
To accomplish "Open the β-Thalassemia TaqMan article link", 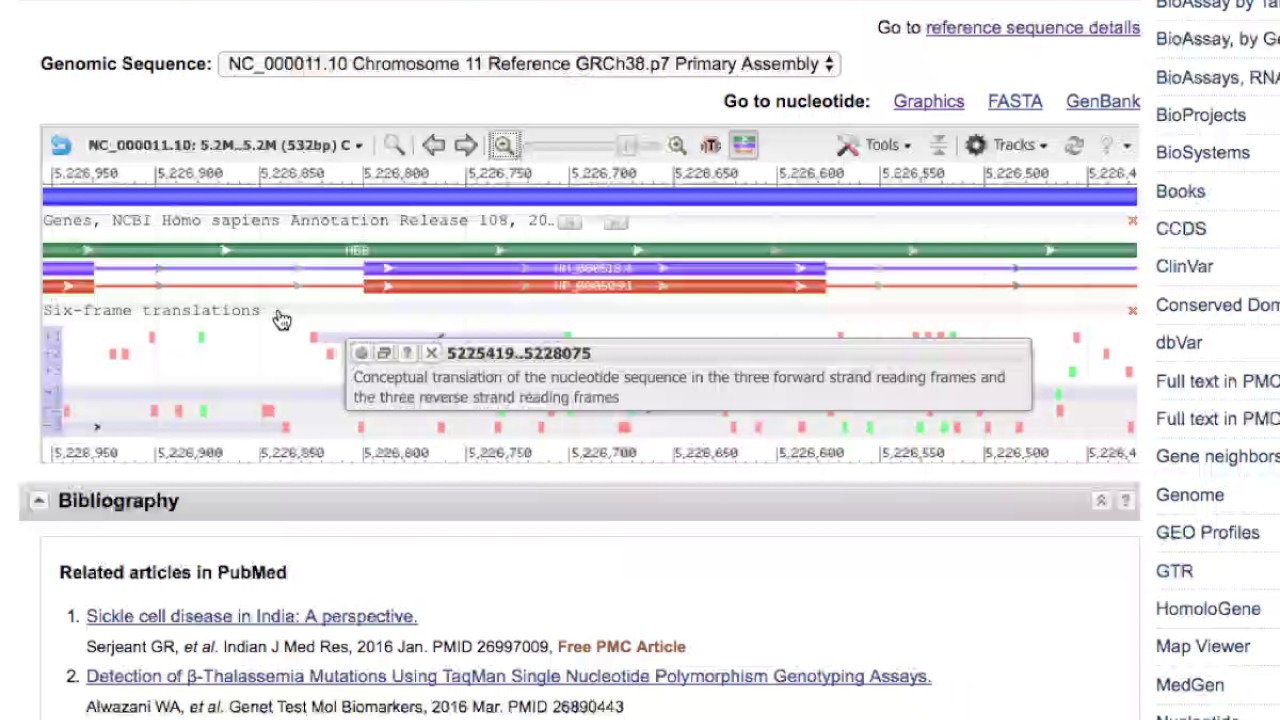I will point(508,676).
